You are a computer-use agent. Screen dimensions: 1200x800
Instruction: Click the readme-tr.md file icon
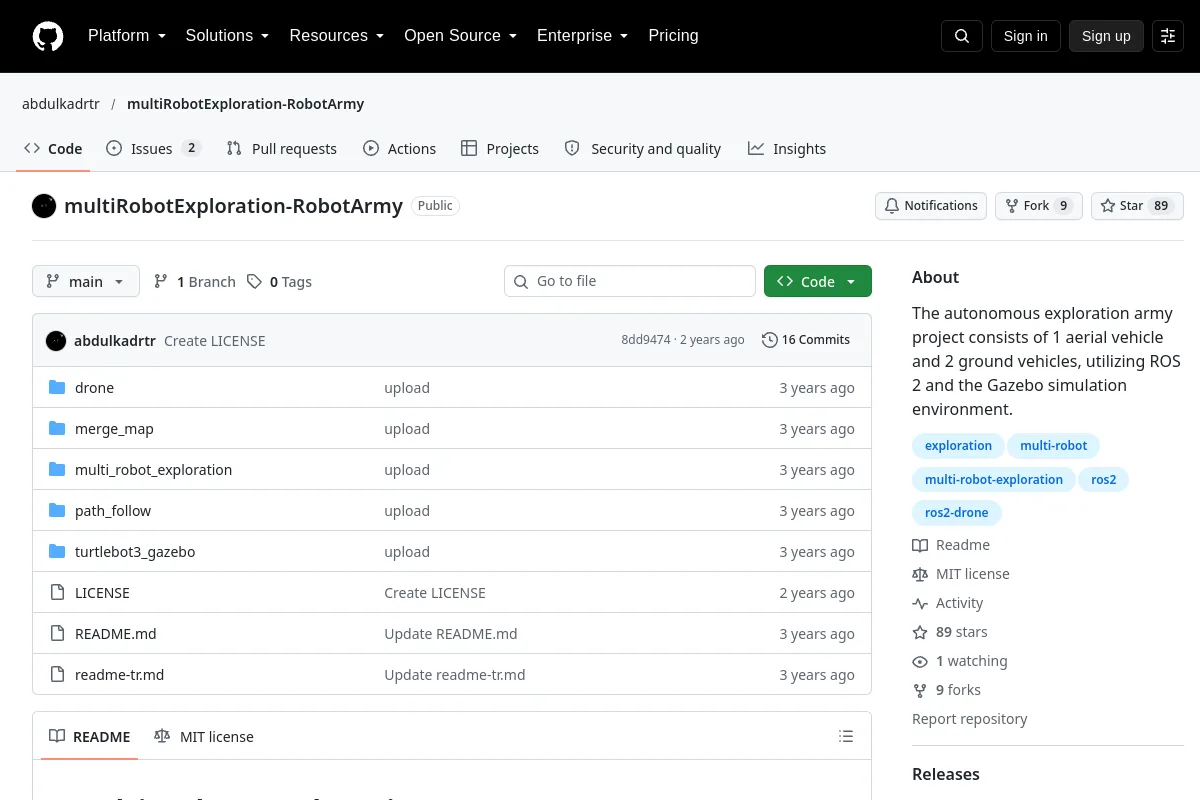click(57, 675)
